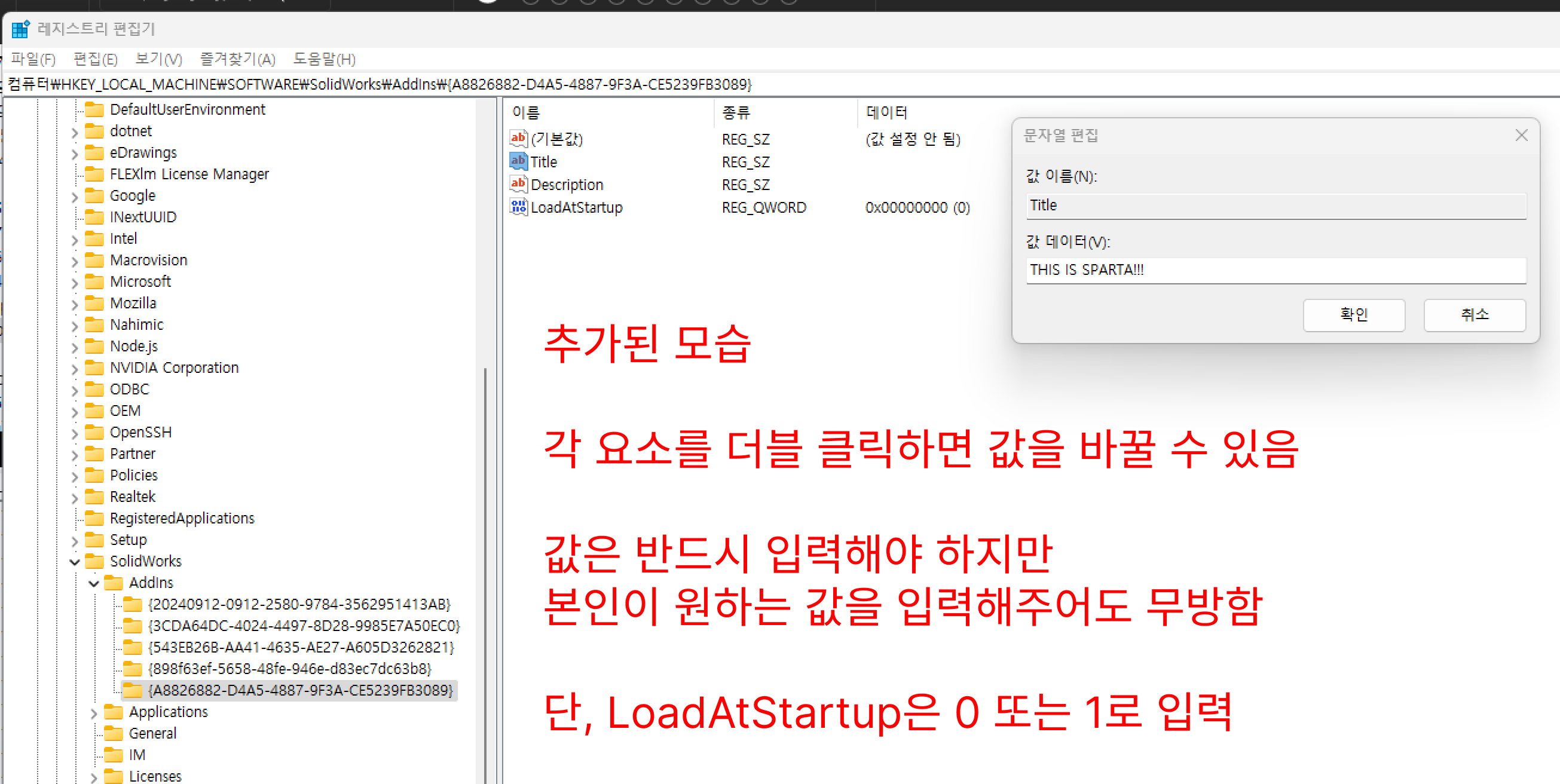1560x784 pixels.
Task: Click the Registry Editor app icon in title bar
Action: point(20,29)
